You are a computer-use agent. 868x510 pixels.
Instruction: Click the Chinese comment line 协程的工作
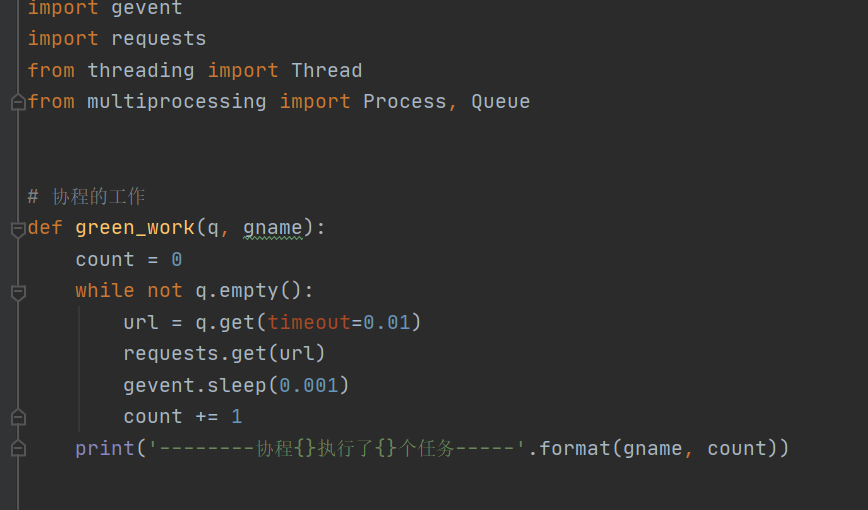(98, 196)
